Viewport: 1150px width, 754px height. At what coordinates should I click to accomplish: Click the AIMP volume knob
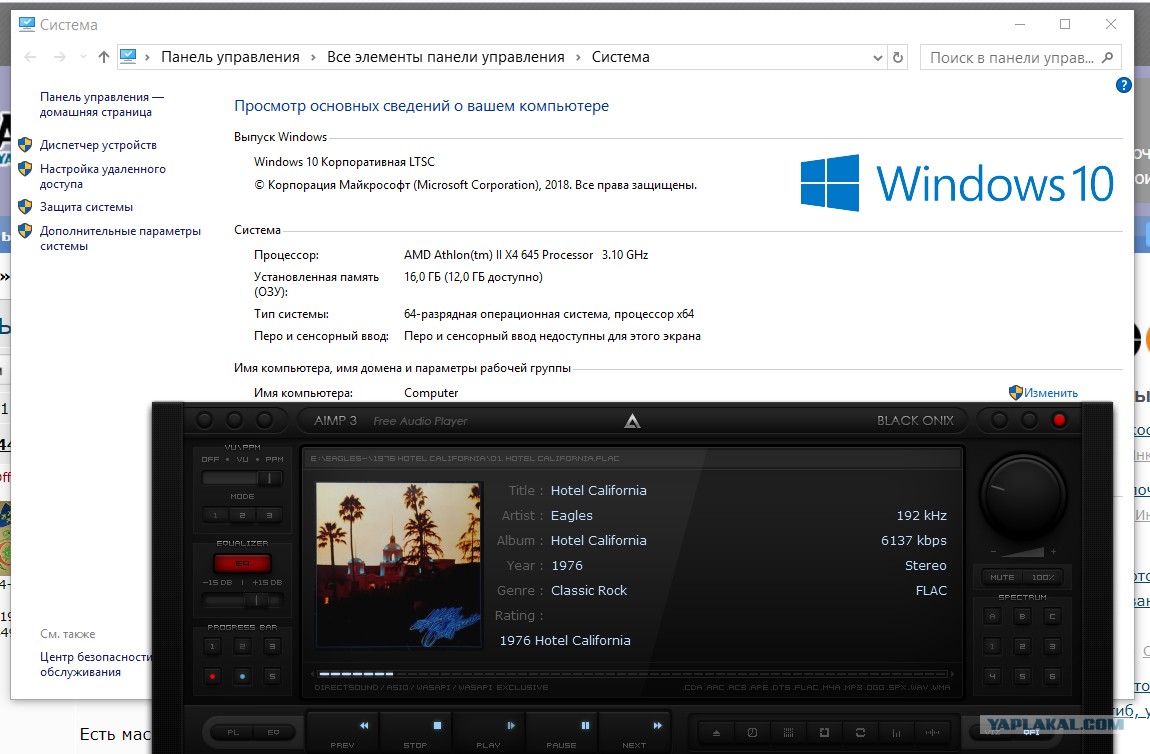pyautogui.click(x=1022, y=497)
